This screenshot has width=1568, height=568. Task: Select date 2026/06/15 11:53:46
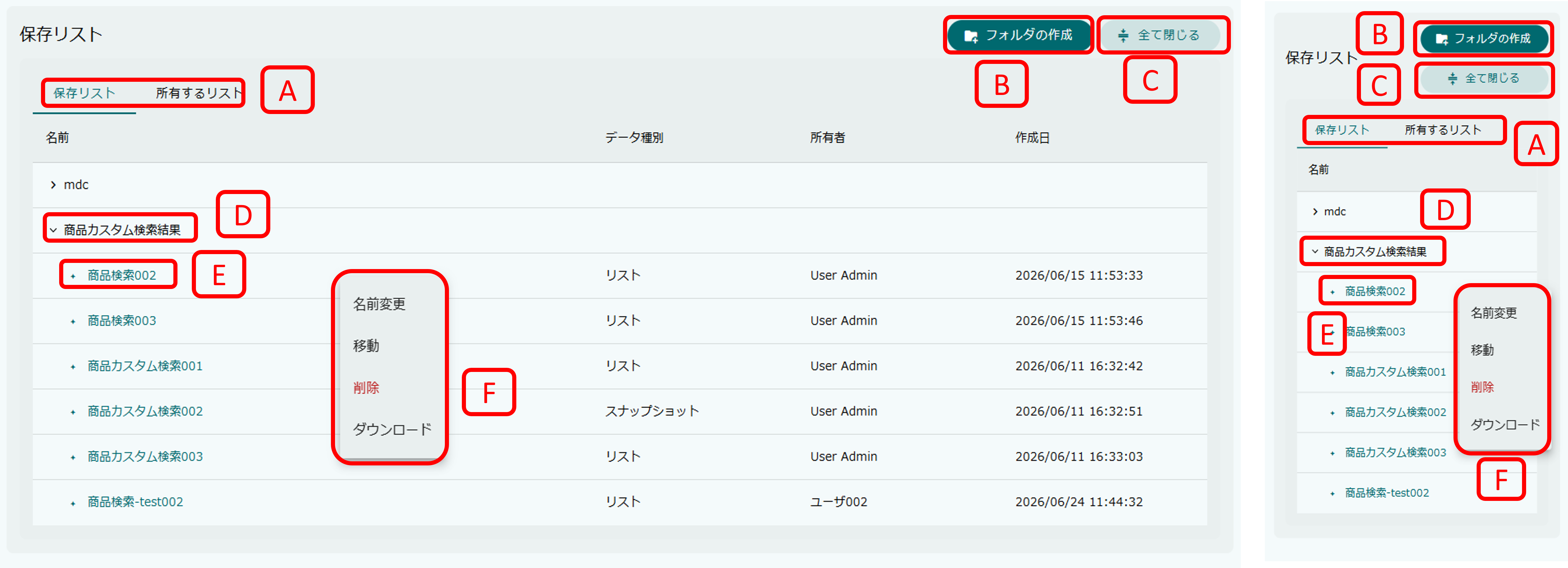coord(1079,321)
